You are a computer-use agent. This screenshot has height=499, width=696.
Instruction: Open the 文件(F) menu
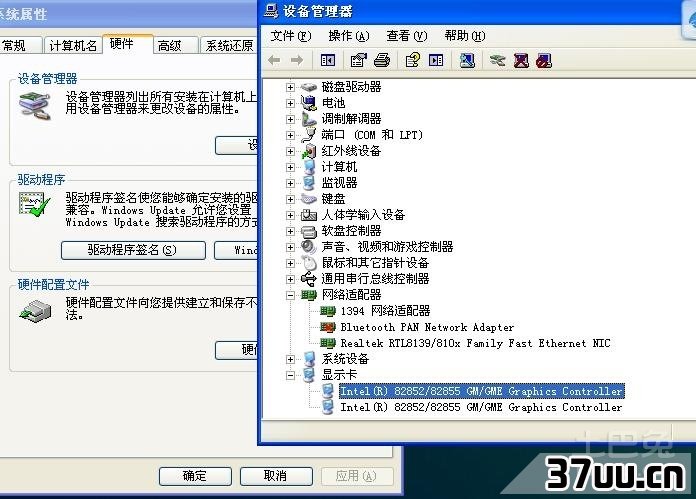pyautogui.click(x=291, y=36)
